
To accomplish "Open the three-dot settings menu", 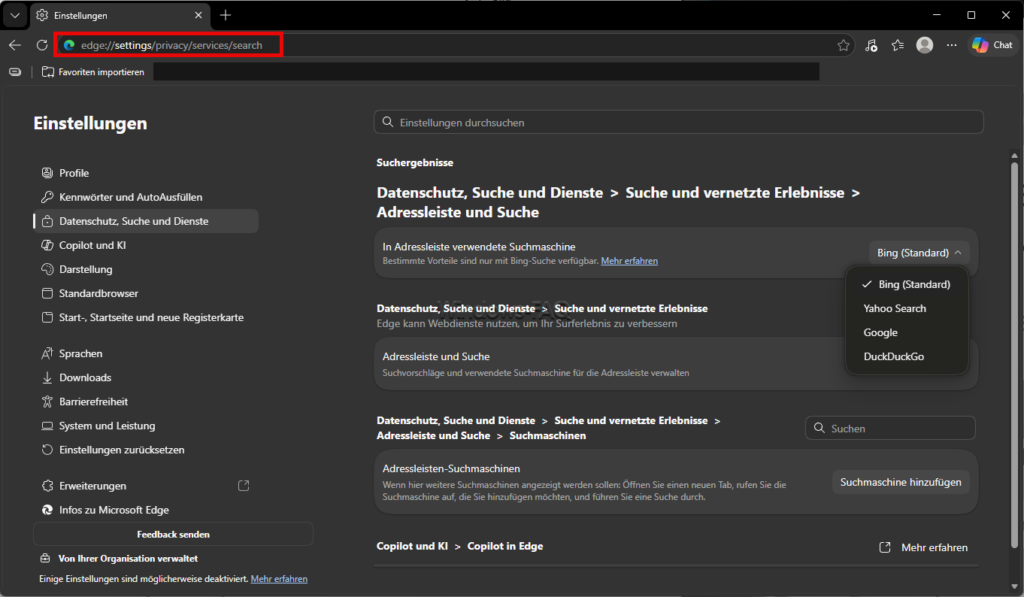I will (x=952, y=45).
